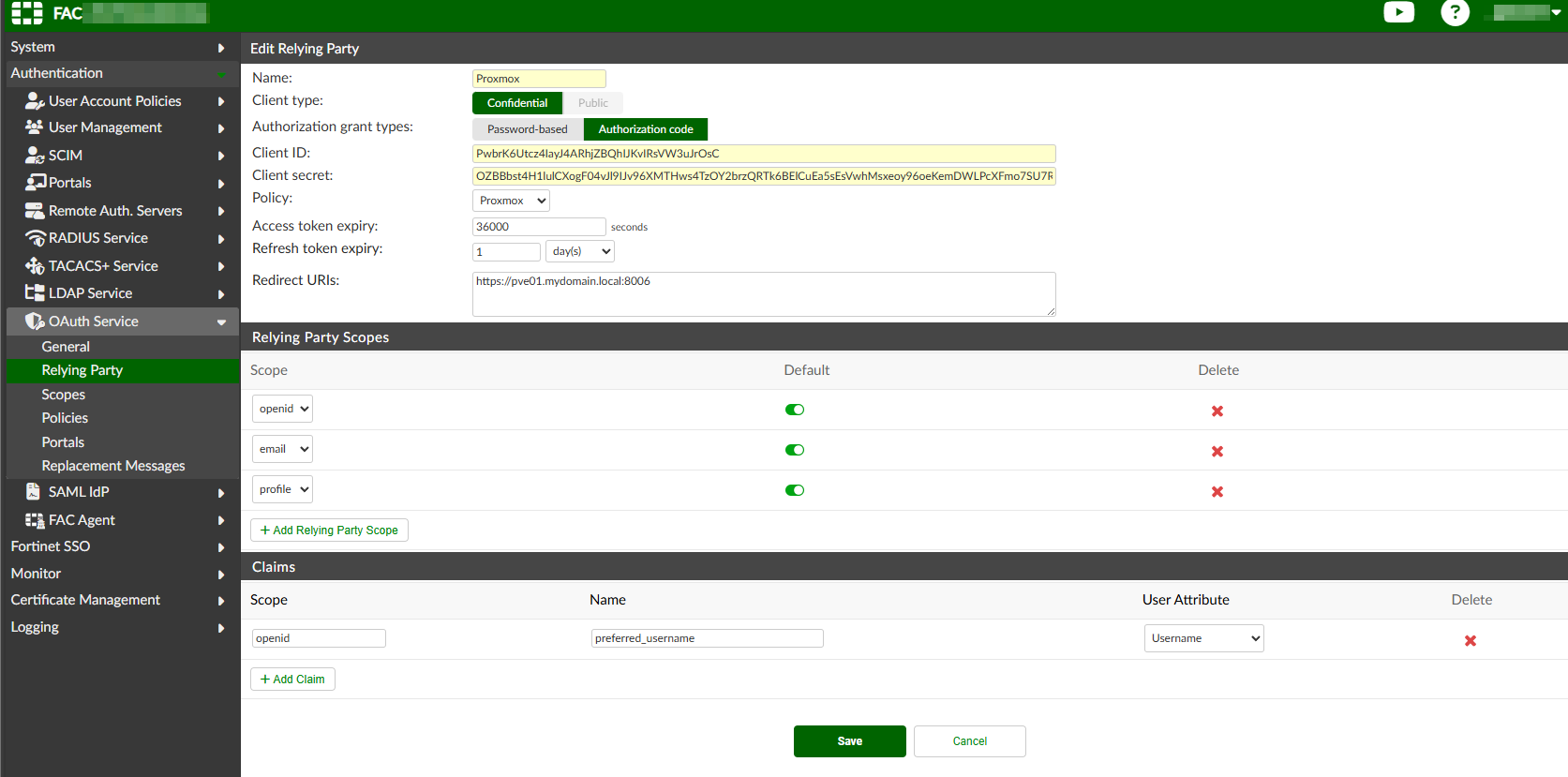Open refresh token day(s) unit dropdown
The width and height of the screenshot is (1568, 777).
[579, 251]
